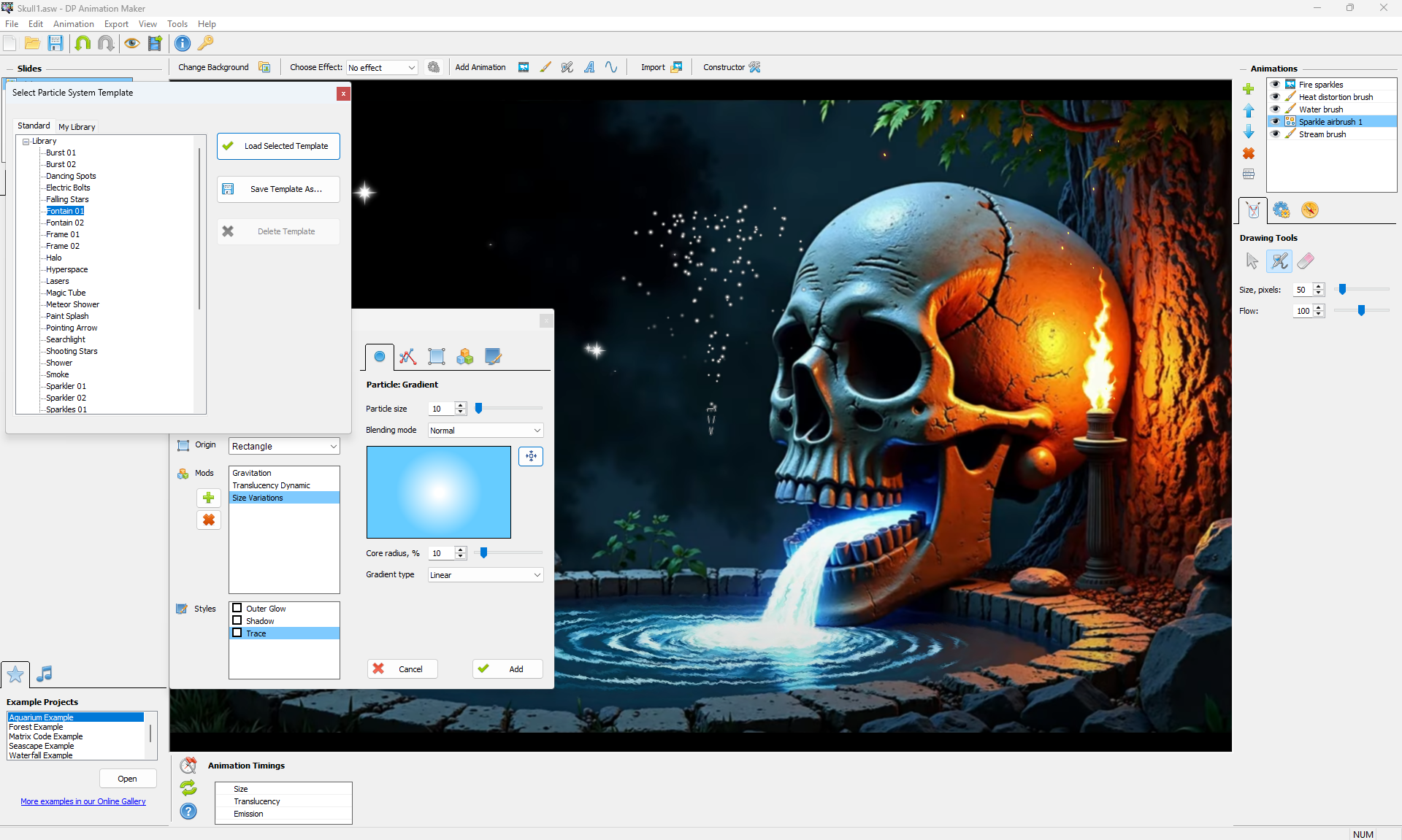Viewport: 1402px width, 840px height.
Task: Open the Gradient type dropdown
Action: click(x=486, y=575)
